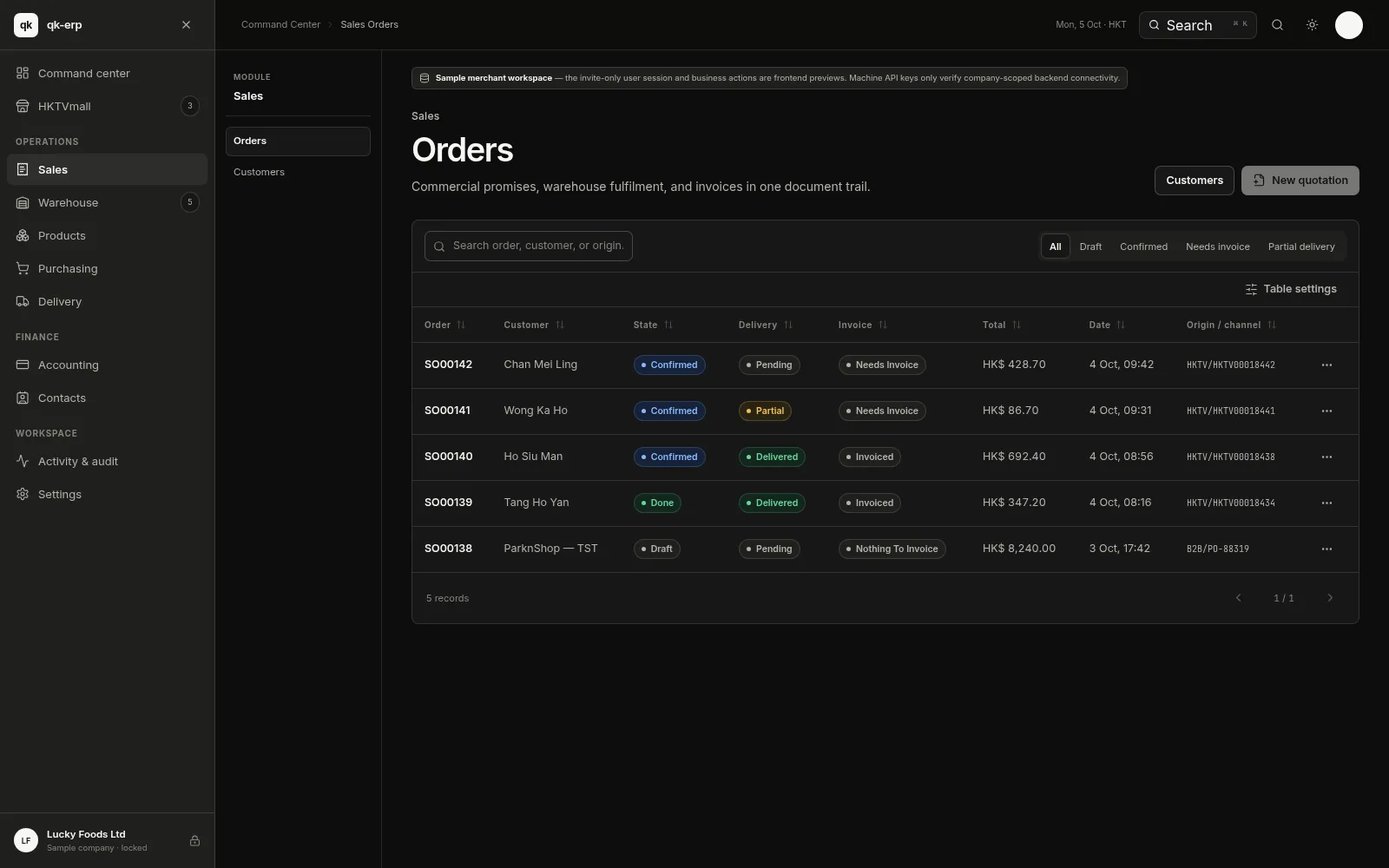Open row actions for order SO00138

pos(1326,549)
